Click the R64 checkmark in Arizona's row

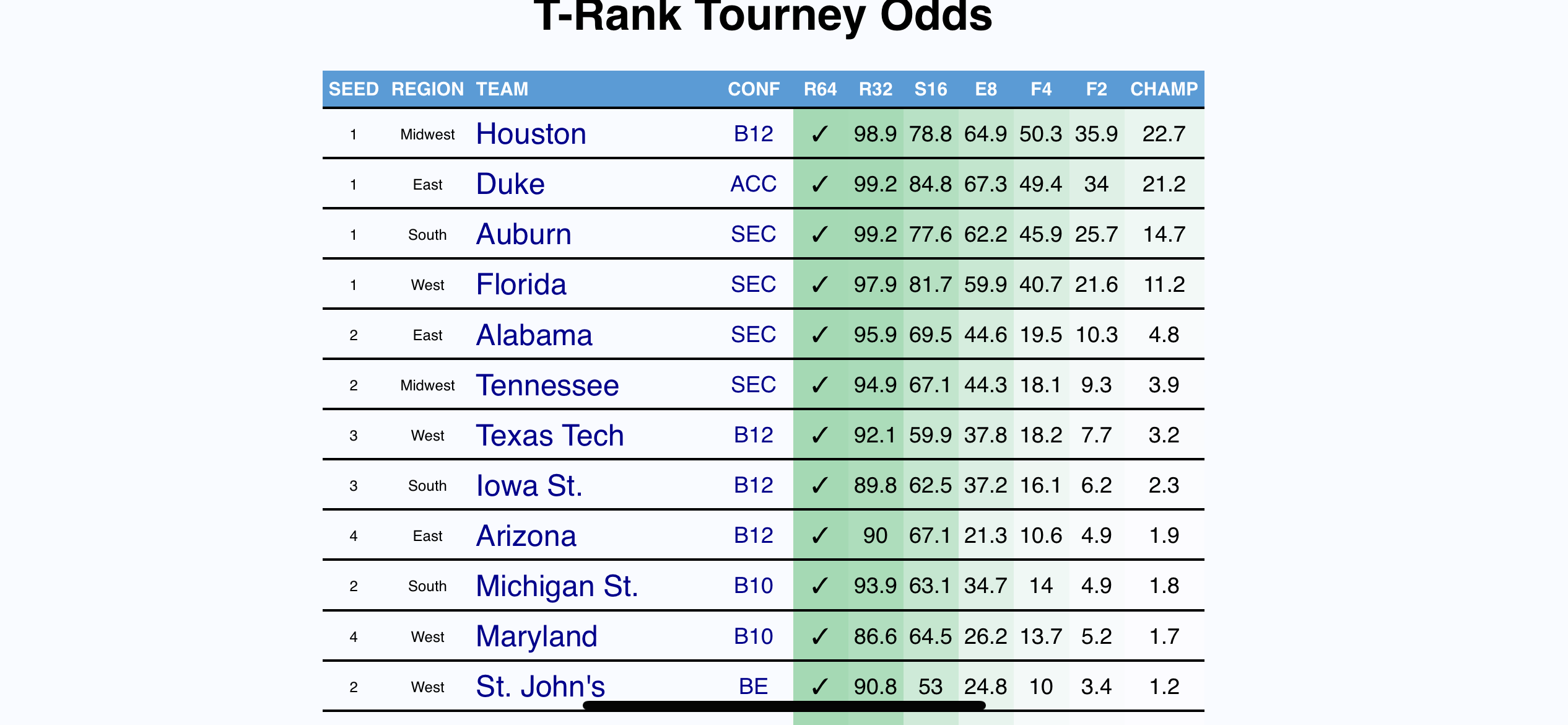[819, 535]
